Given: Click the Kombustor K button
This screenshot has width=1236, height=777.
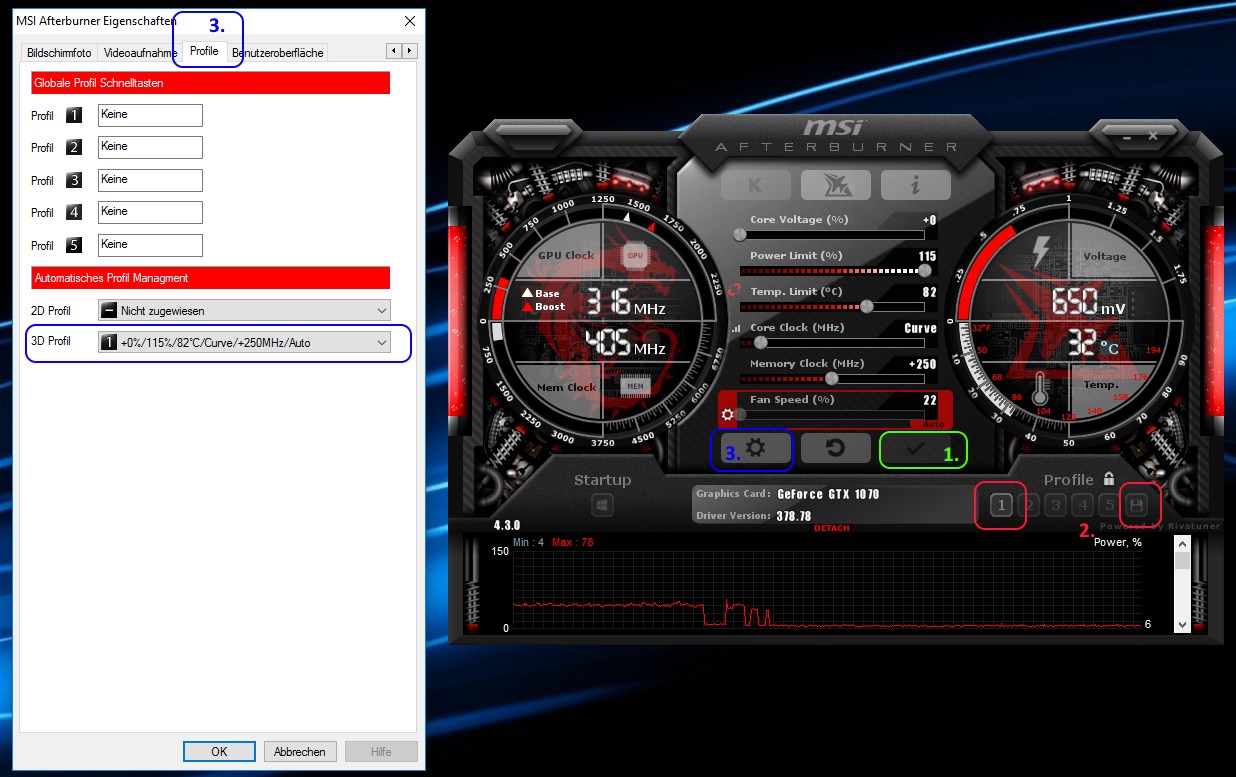Looking at the screenshot, I should point(756,185).
